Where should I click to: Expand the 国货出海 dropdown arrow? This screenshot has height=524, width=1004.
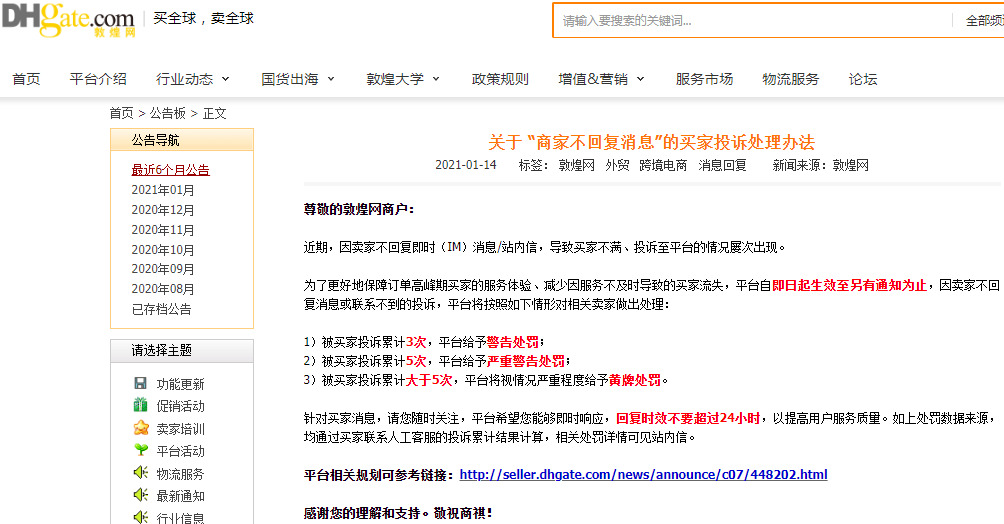[x=331, y=79]
